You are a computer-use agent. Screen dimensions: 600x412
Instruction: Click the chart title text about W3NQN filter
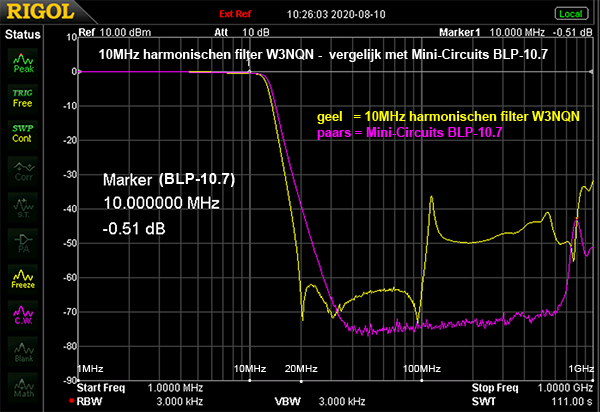pos(323,55)
